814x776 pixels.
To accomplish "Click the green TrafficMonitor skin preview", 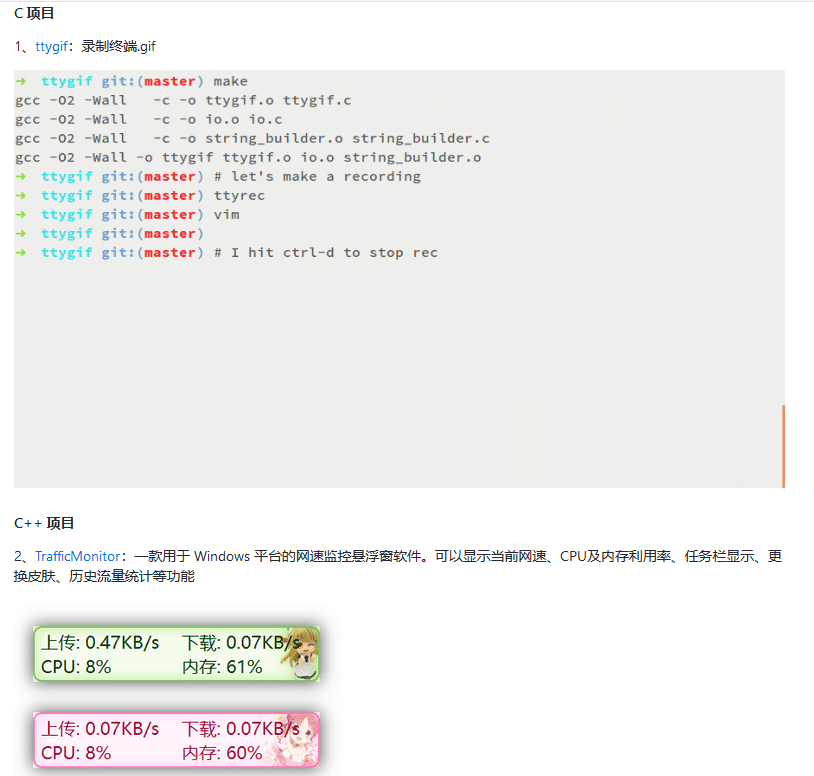I will (177, 654).
